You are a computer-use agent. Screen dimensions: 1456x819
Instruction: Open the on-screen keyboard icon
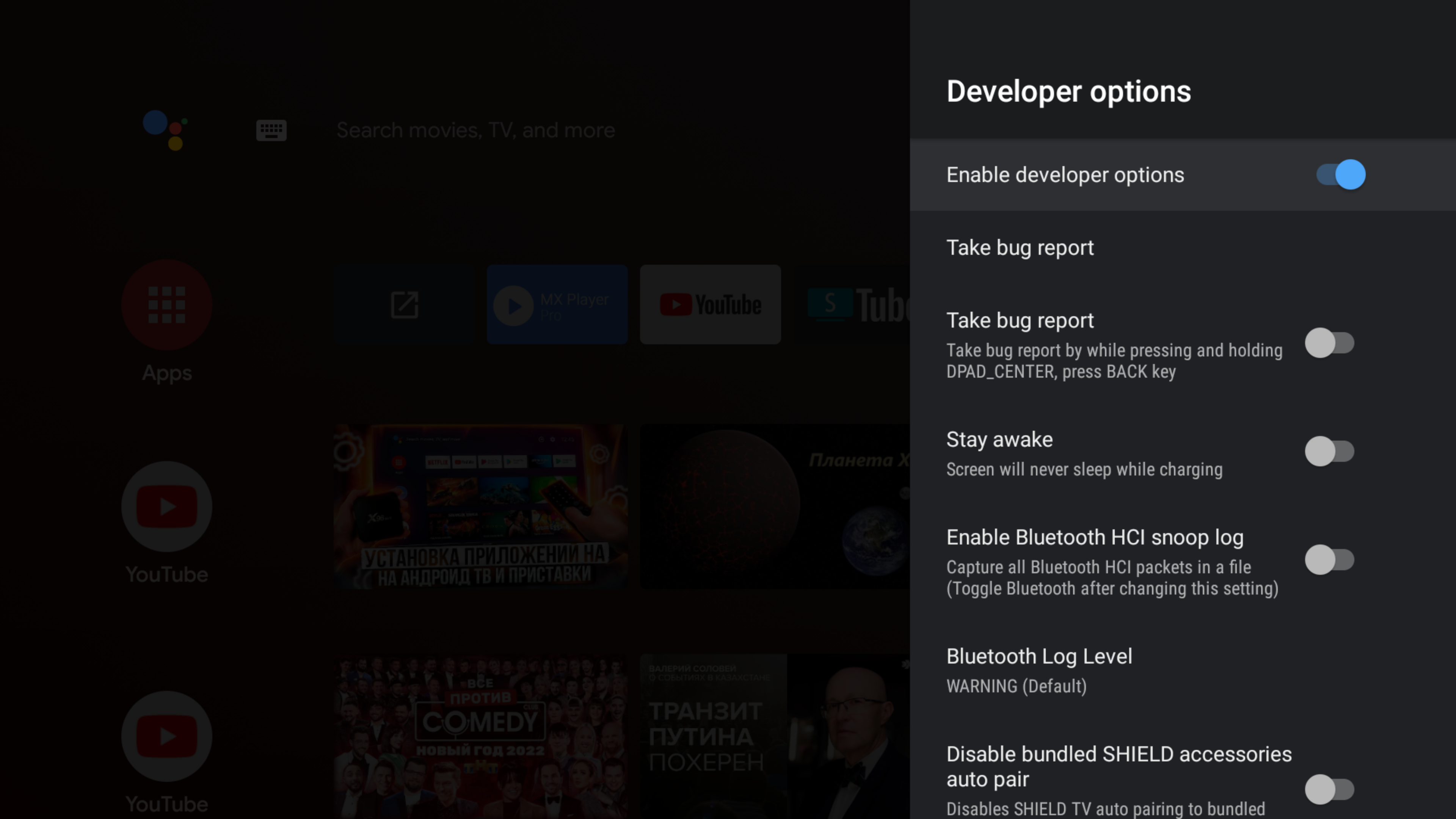271,130
